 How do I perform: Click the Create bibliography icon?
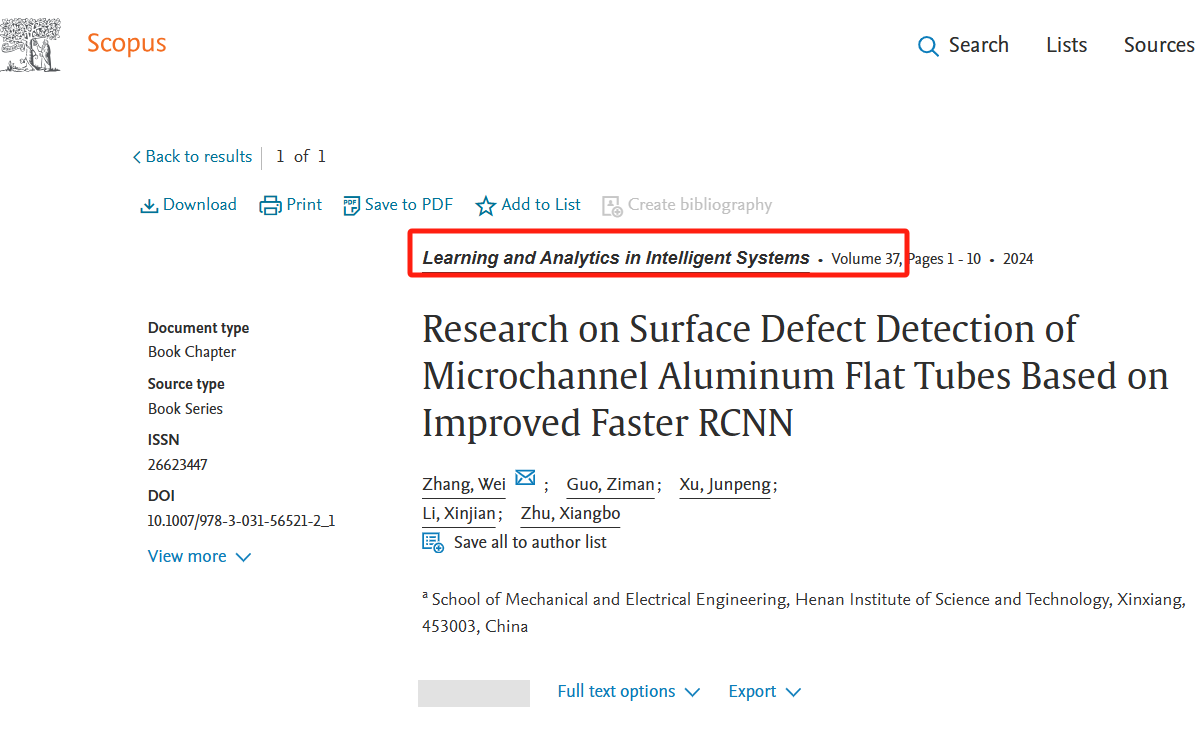(x=612, y=206)
